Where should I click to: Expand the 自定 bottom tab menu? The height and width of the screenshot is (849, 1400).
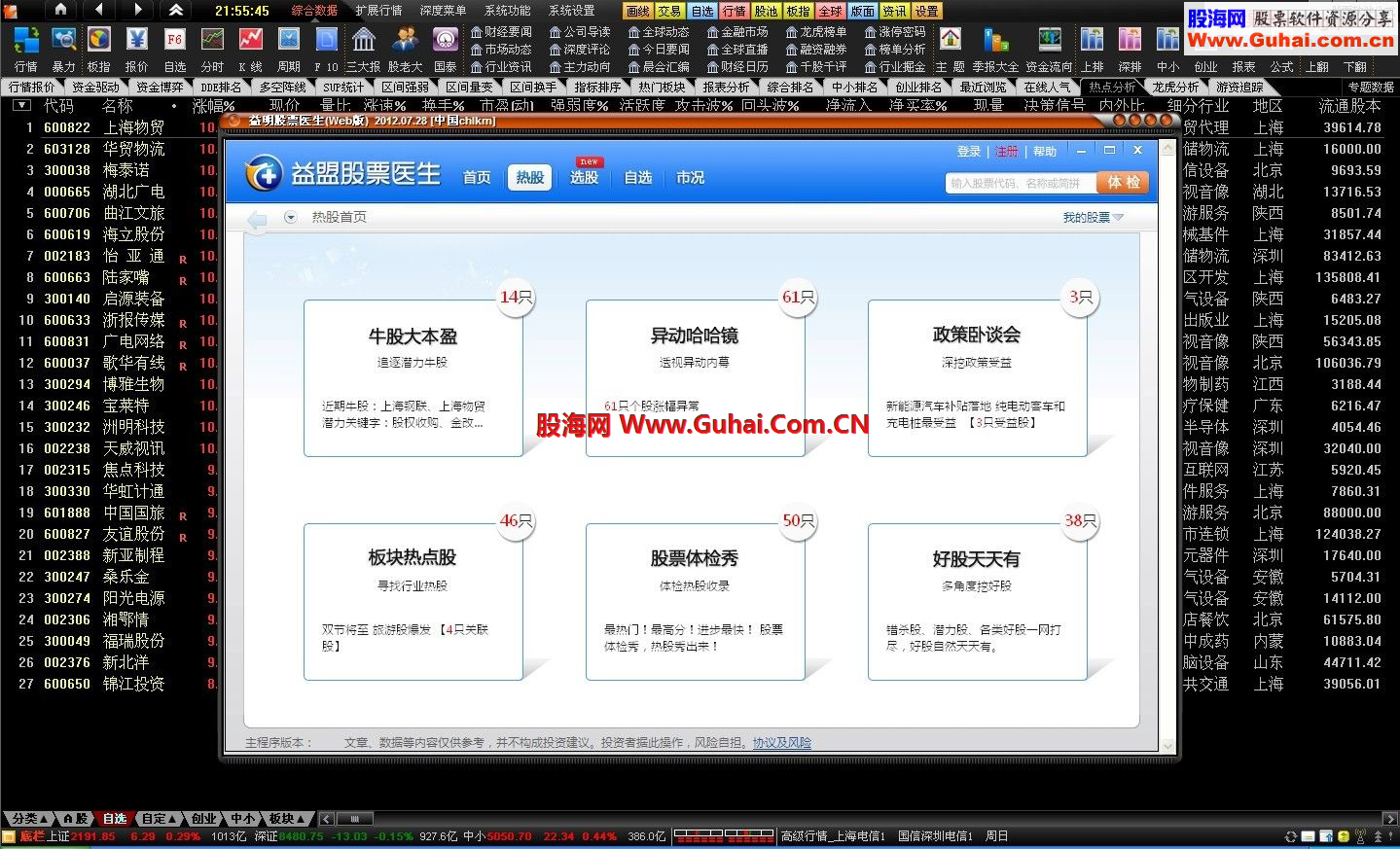tap(159, 819)
